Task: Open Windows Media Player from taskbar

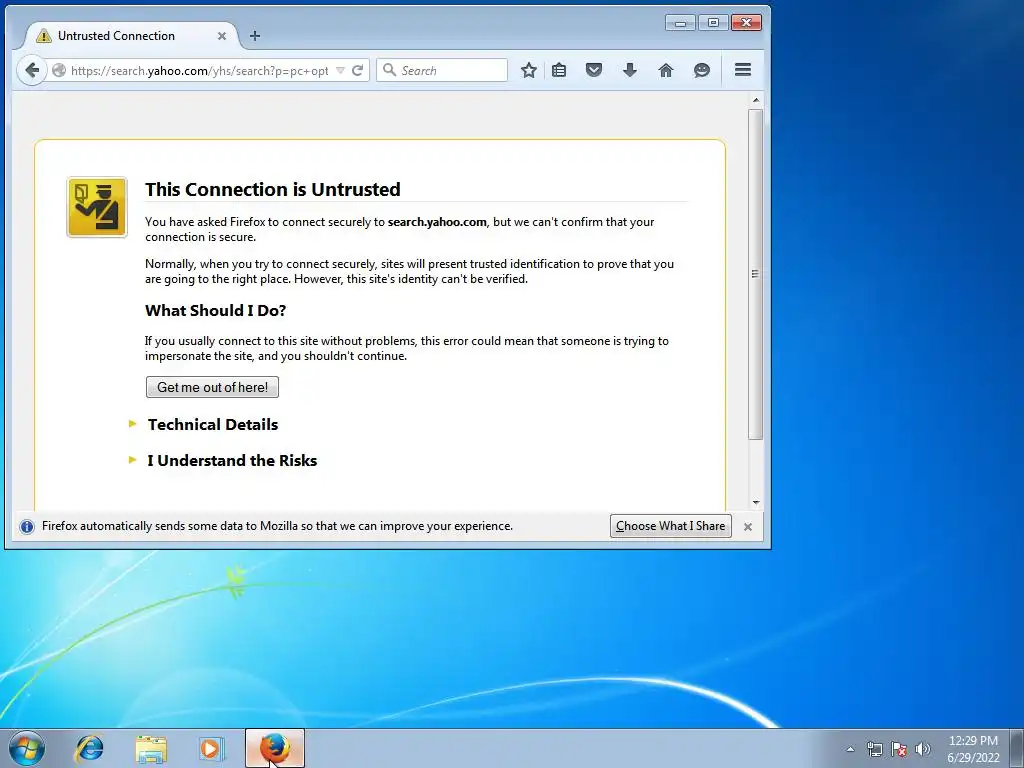Action: pyautogui.click(x=212, y=748)
